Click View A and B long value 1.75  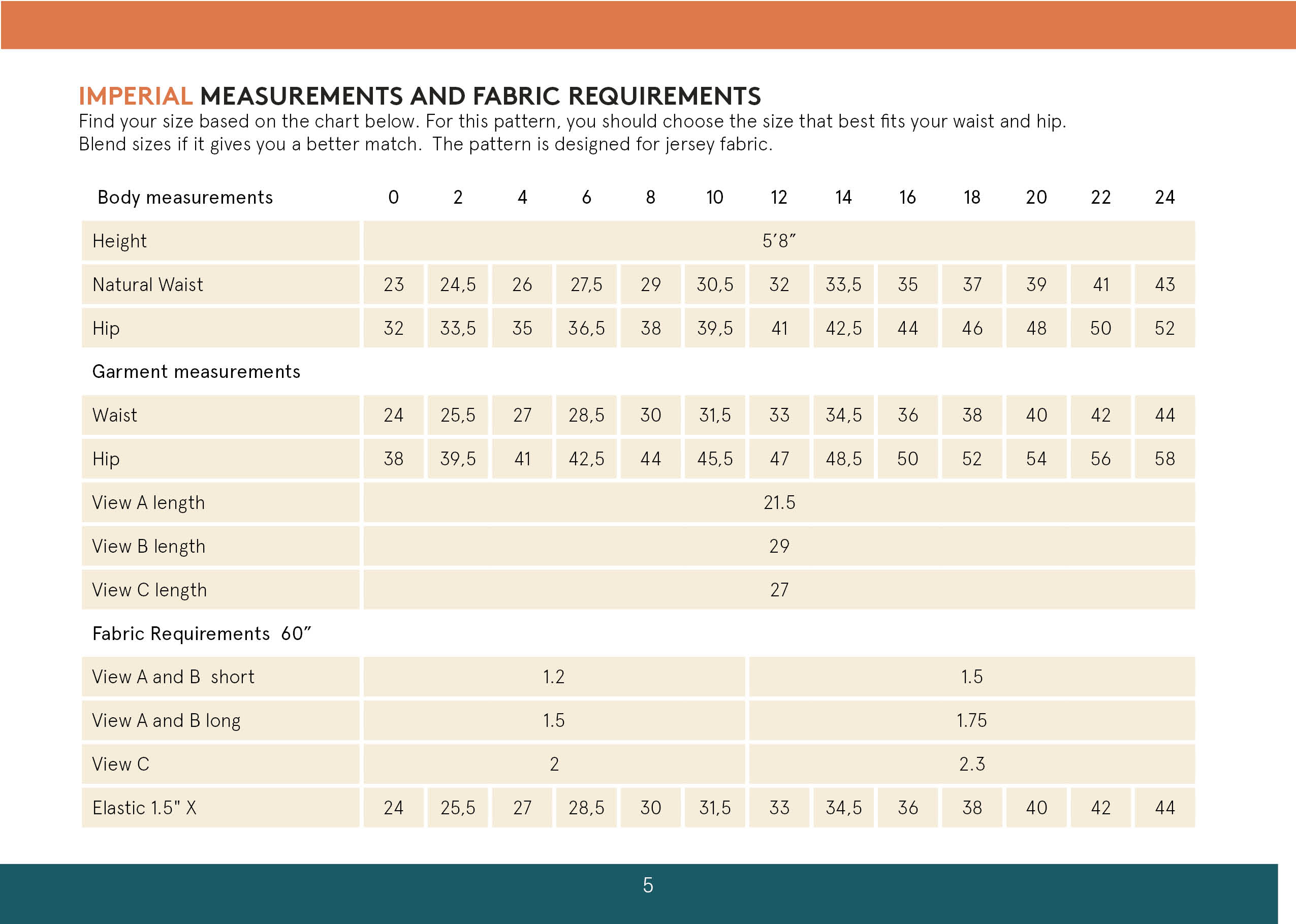[x=972, y=721]
